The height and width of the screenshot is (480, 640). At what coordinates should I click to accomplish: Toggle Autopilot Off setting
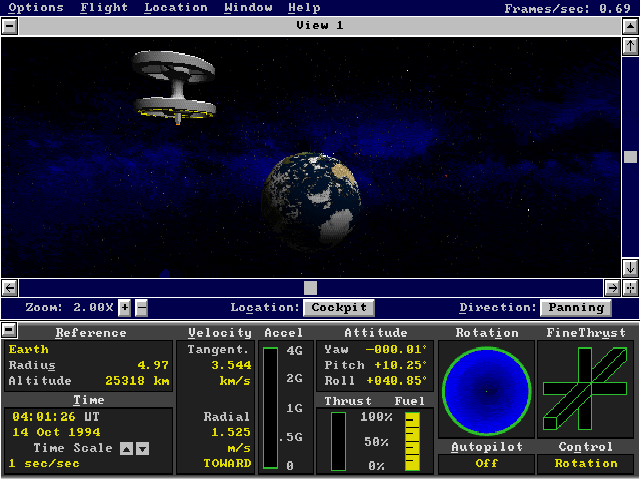click(x=486, y=463)
